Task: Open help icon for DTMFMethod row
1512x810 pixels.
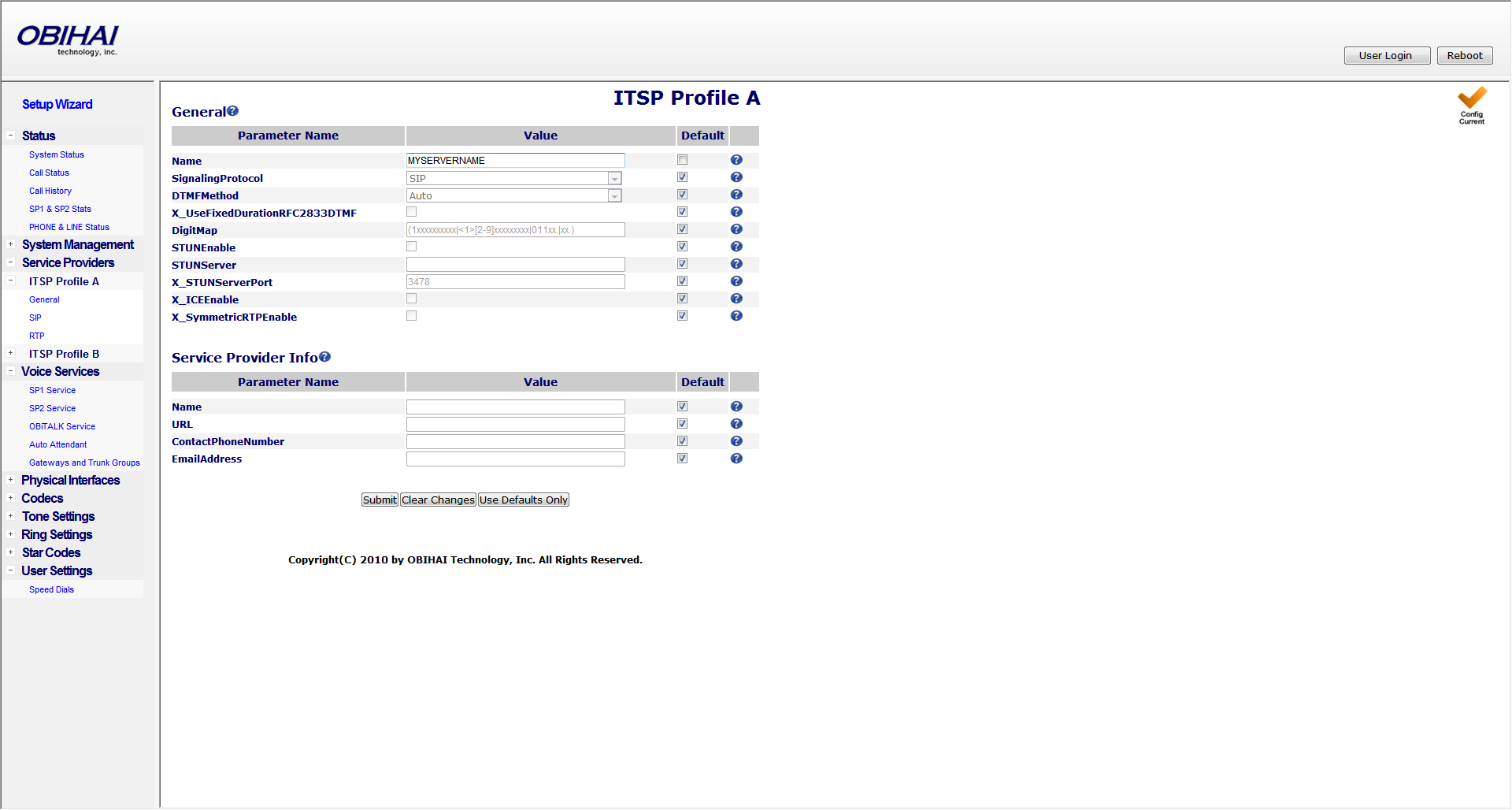Action: (x=736, y=195)
